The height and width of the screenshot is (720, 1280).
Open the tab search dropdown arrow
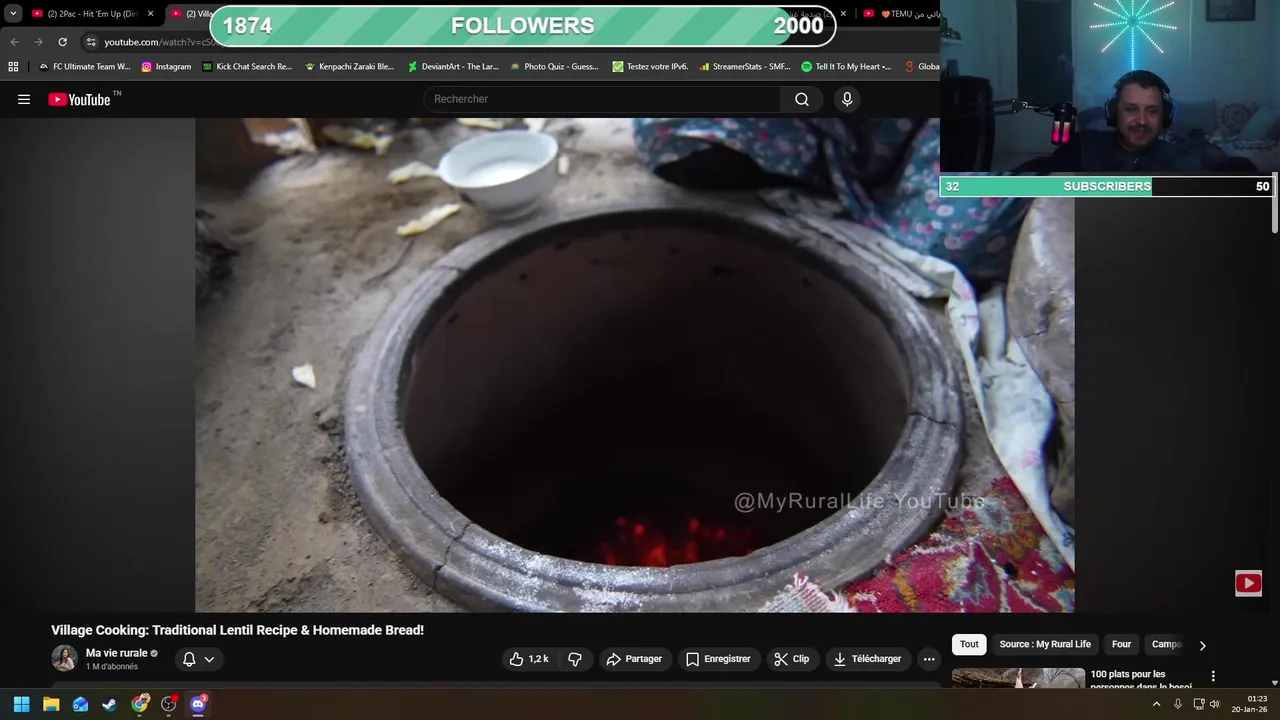13,14
